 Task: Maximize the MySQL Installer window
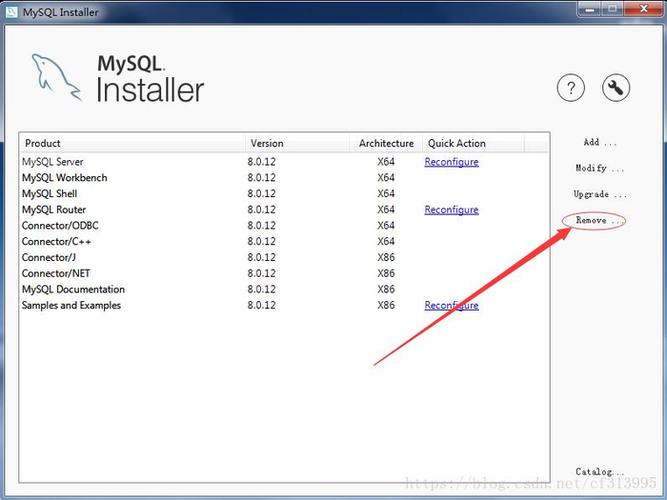612,9
